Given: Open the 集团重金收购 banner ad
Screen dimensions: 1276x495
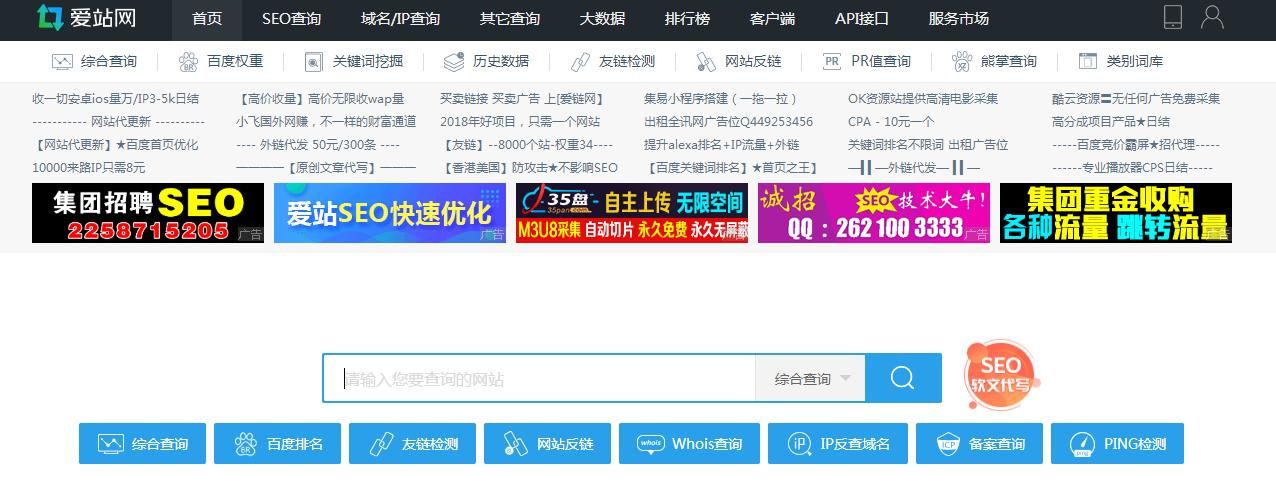Looking at the screenshot, I should point(1116,213).
